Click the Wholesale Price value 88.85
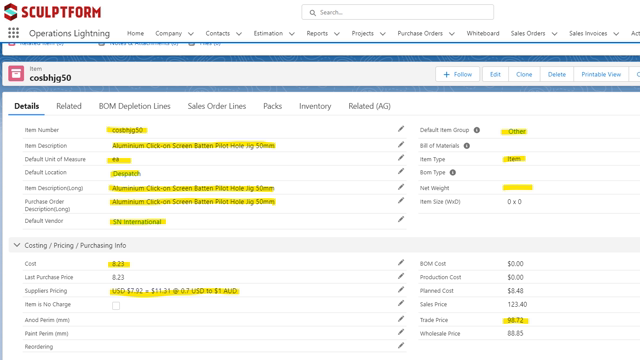Viewport: 640px width, 360px height. click(515, 333)
